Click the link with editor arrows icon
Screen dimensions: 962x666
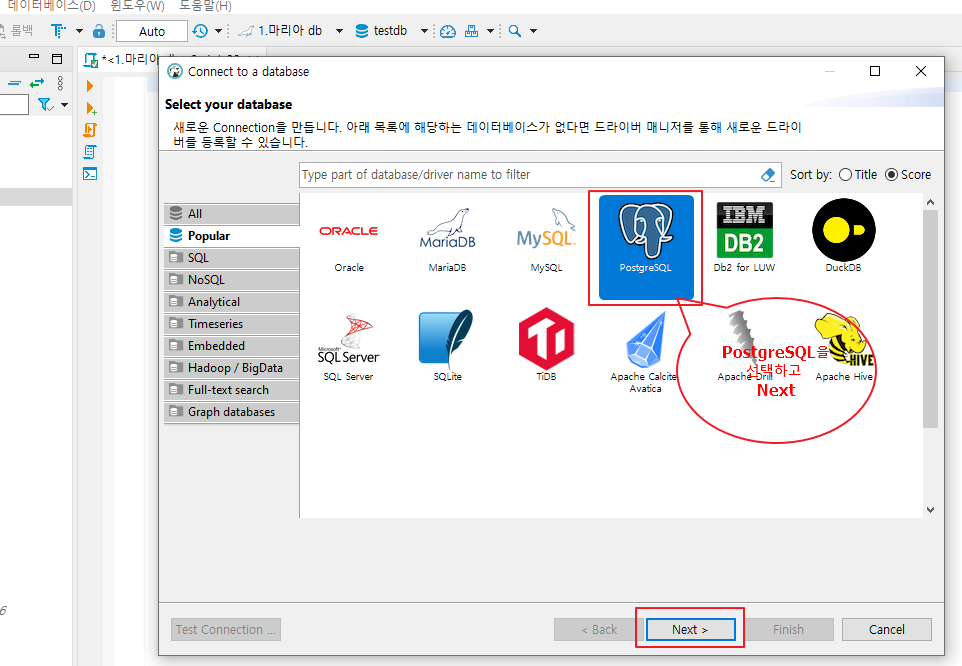pos(37,82)
